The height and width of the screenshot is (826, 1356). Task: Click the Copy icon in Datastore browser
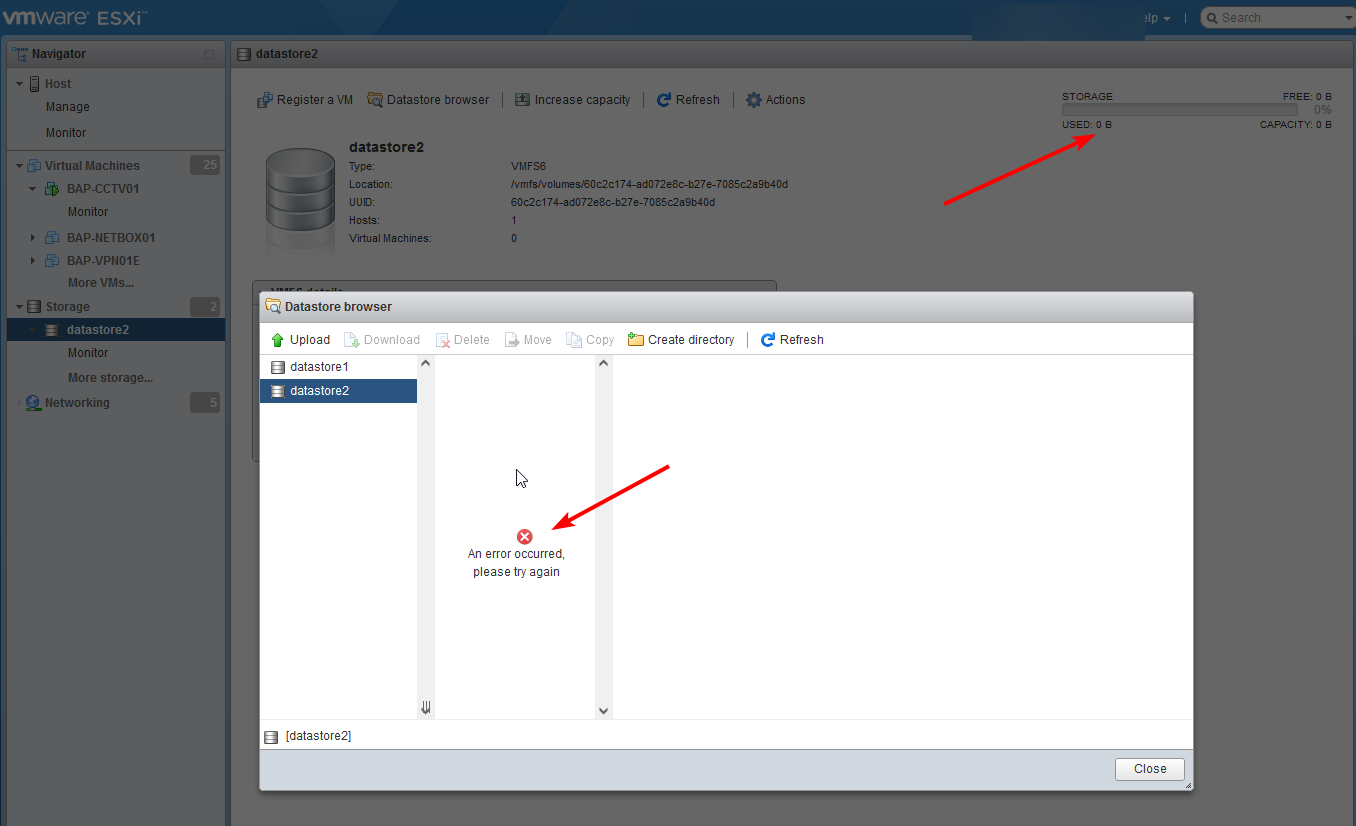pos(572,339)
